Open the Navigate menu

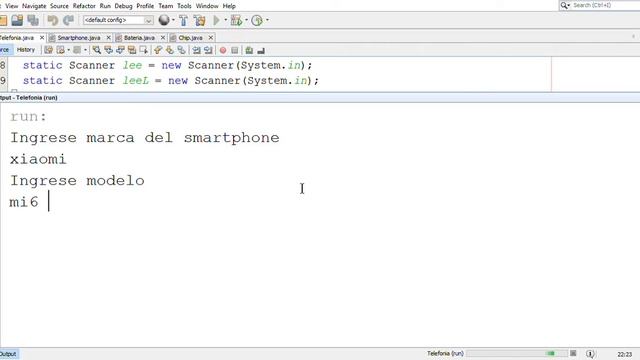34,6
